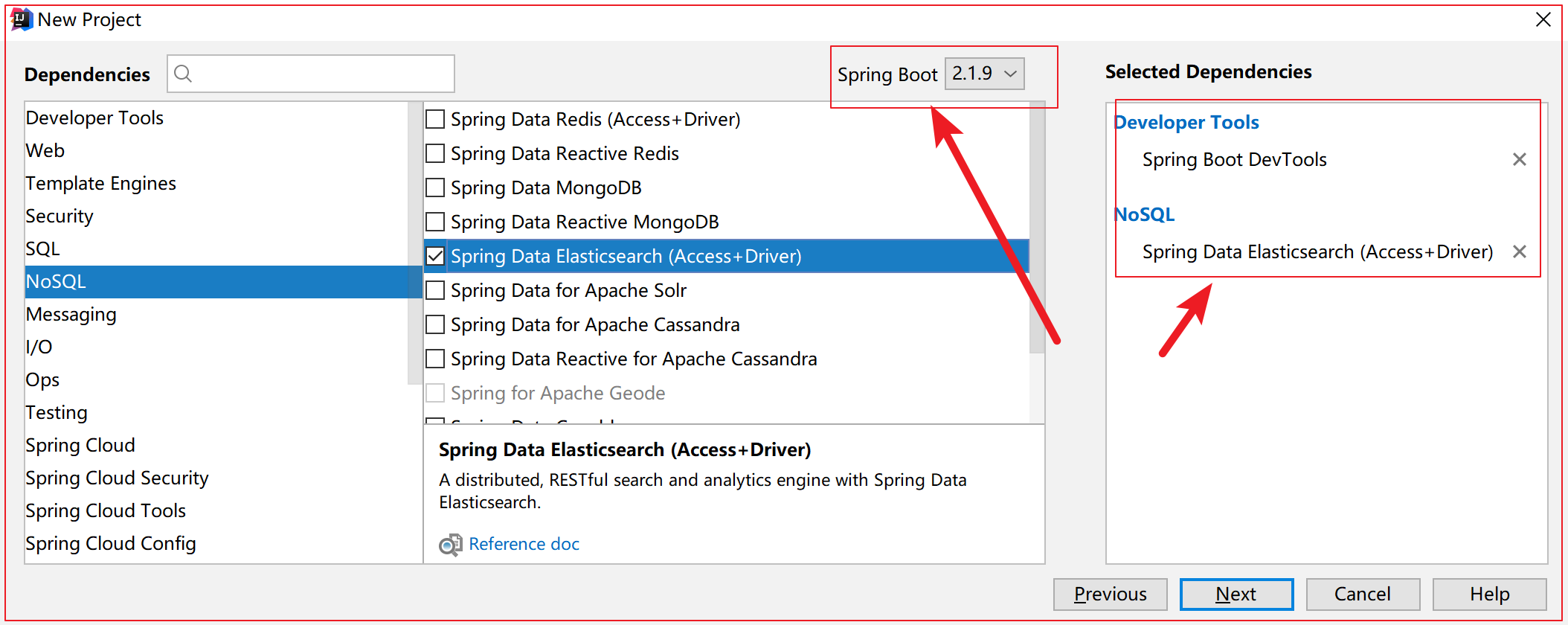The width and height of the screenshot is (1568, 625).
Task: Select the SQL category
Action: [216, 249]
